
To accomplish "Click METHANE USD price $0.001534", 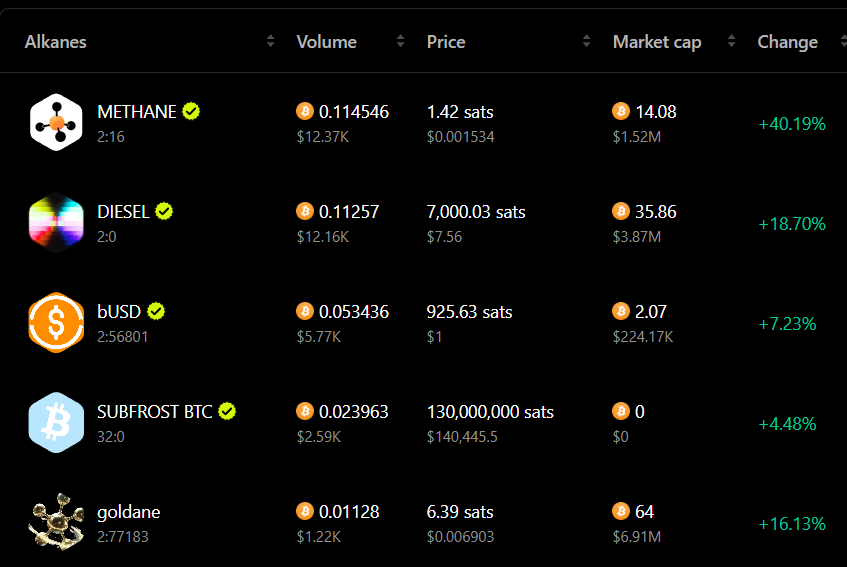I will click(x=460, y=137).
